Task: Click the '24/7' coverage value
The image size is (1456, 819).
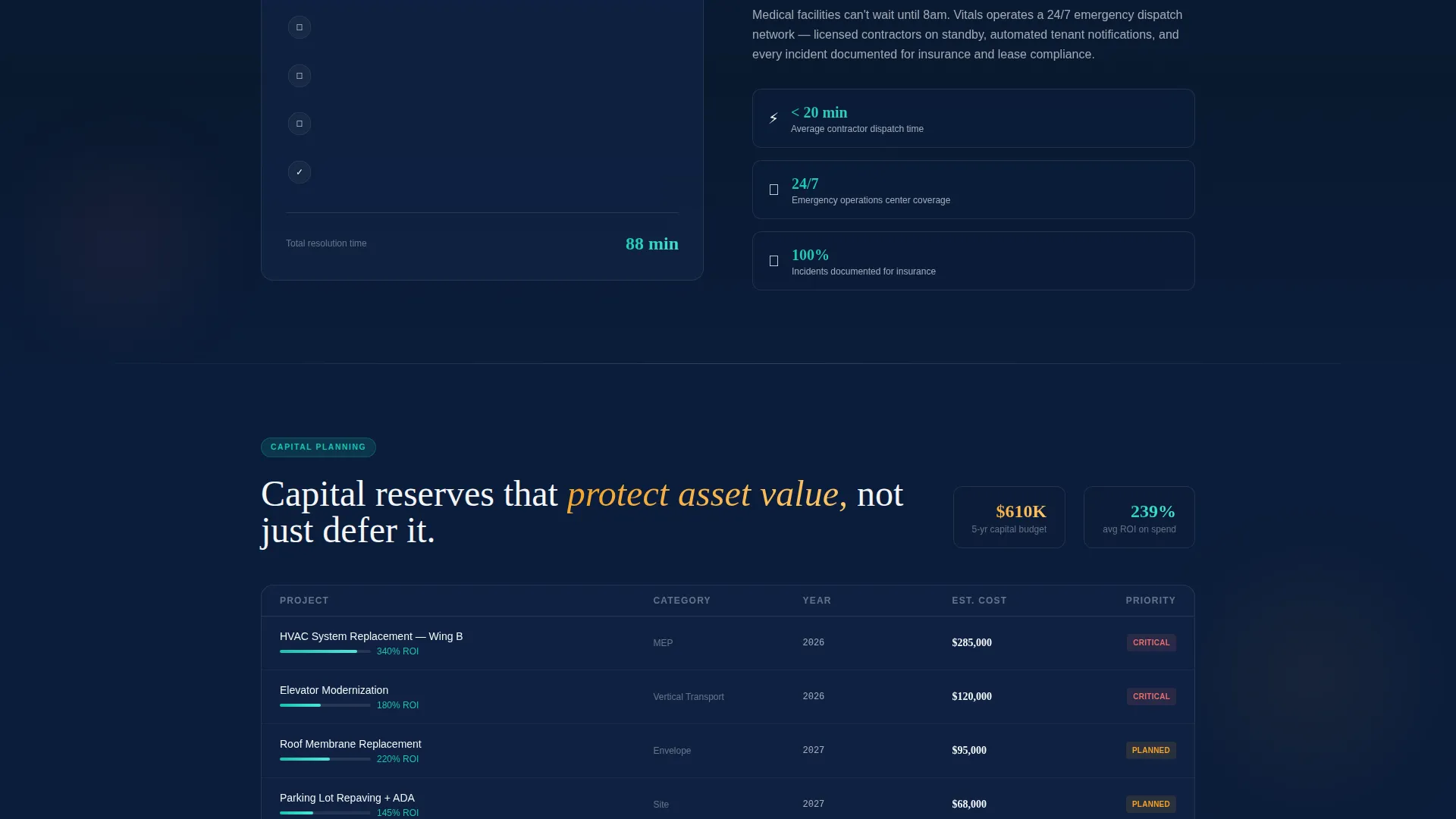Action: (805, 184)
